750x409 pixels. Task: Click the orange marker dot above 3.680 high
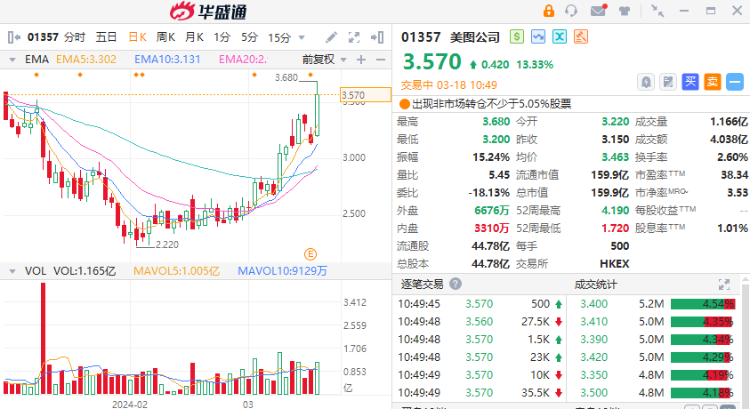pyautogui.click(x=310, y=75)
